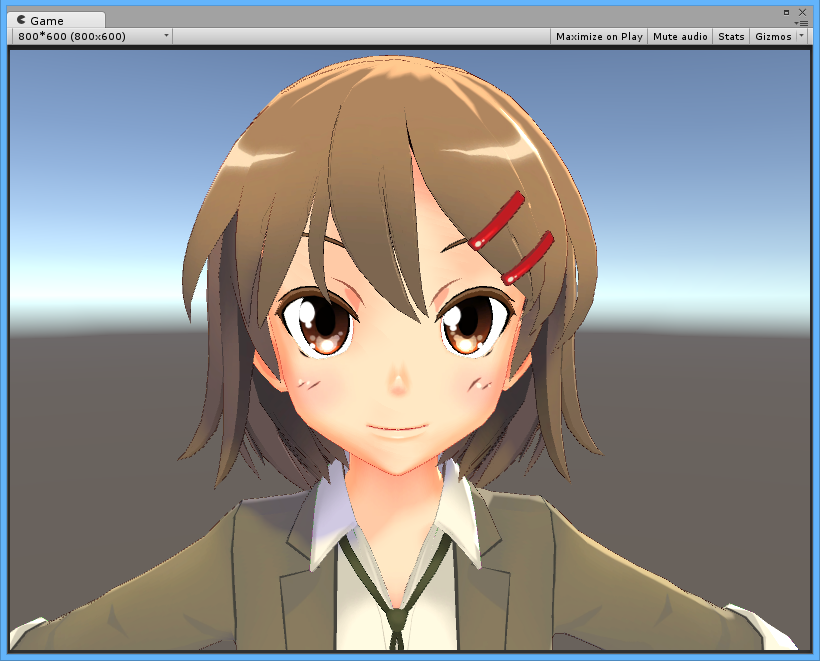820x661 pixels.
Task: Click the character's mouth
Action: [x=397, y=429]
